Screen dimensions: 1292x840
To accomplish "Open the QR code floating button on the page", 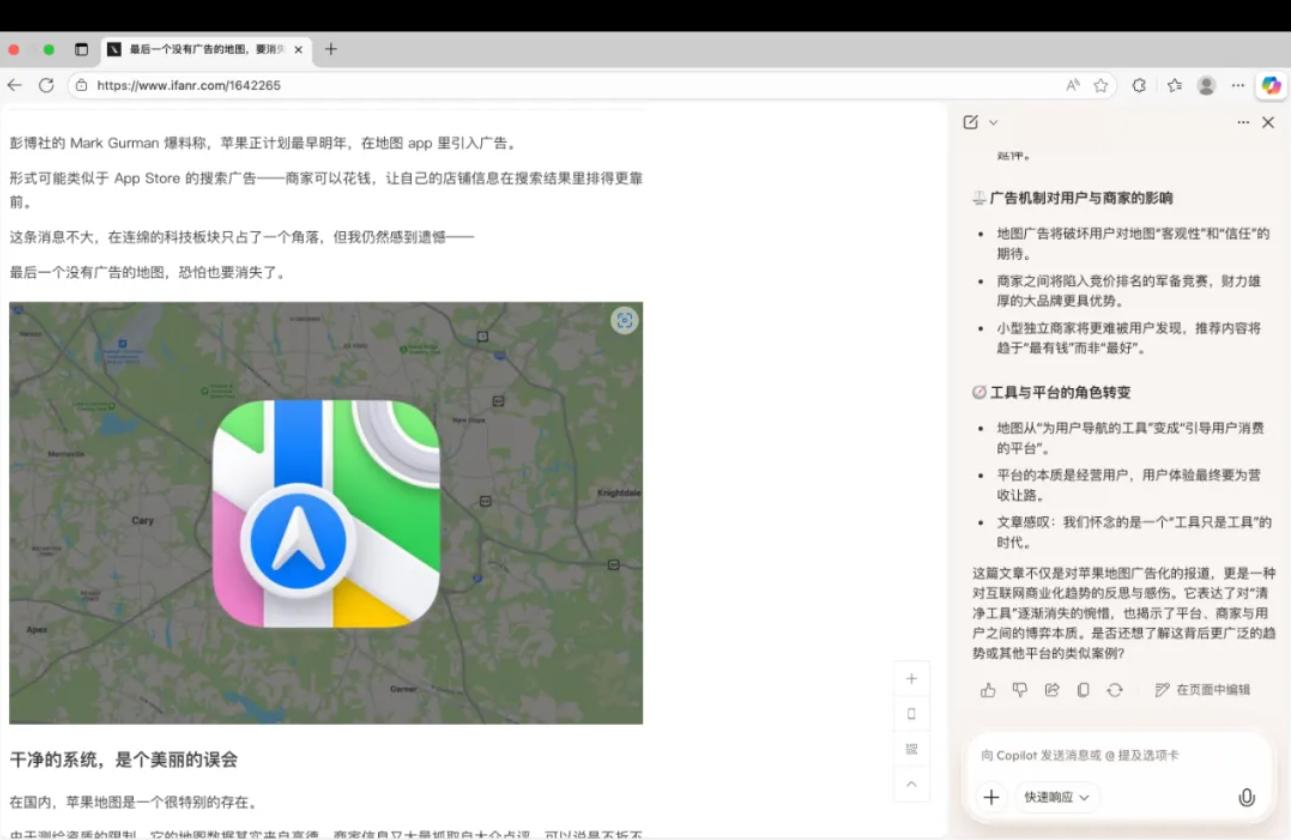I will tap(911, 748).
